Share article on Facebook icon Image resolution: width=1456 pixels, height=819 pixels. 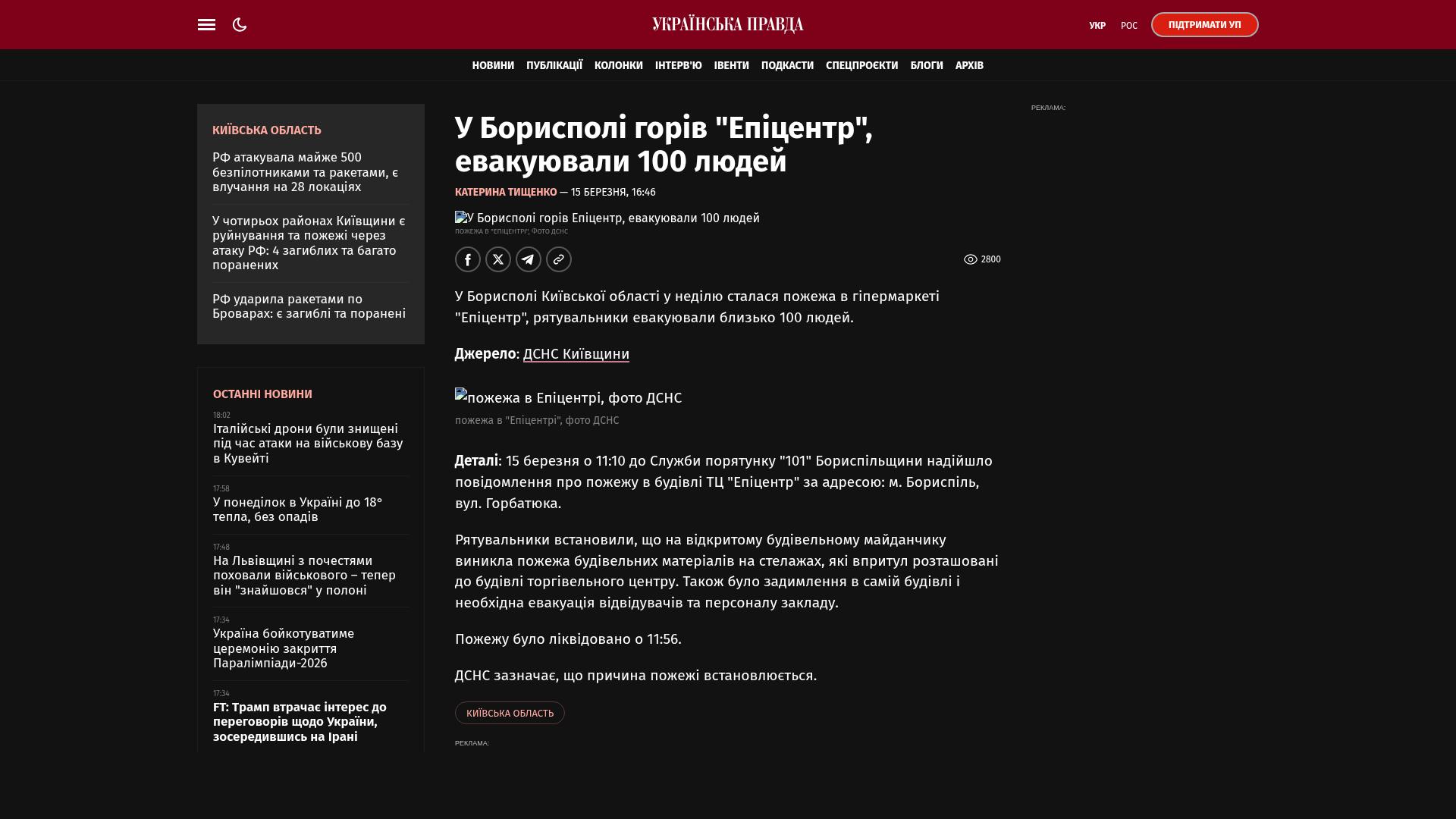tap(468, 259)
